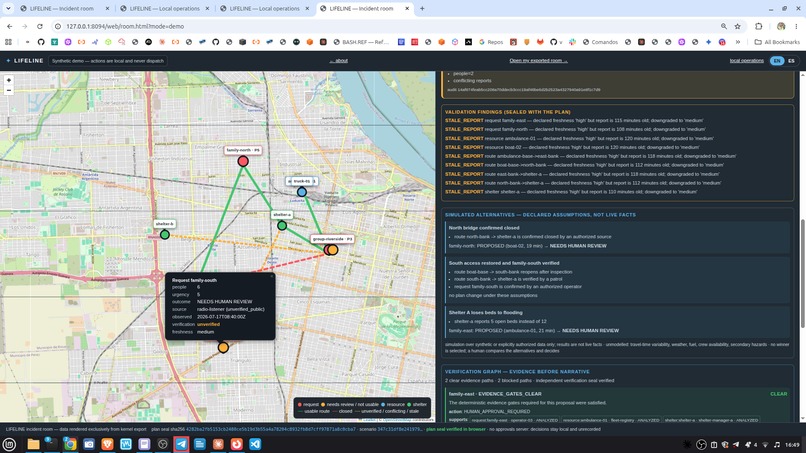Image resolution: width=806 pixels, height=453 pixels.
Task: Switch to third tab LIFELINE Local operations
Action: click(x=264, y=8)
